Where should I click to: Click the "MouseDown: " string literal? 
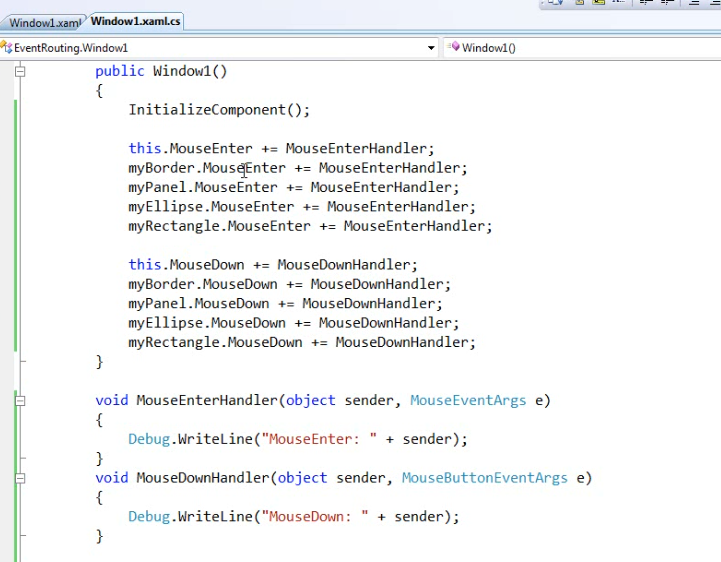pos(315,517)
